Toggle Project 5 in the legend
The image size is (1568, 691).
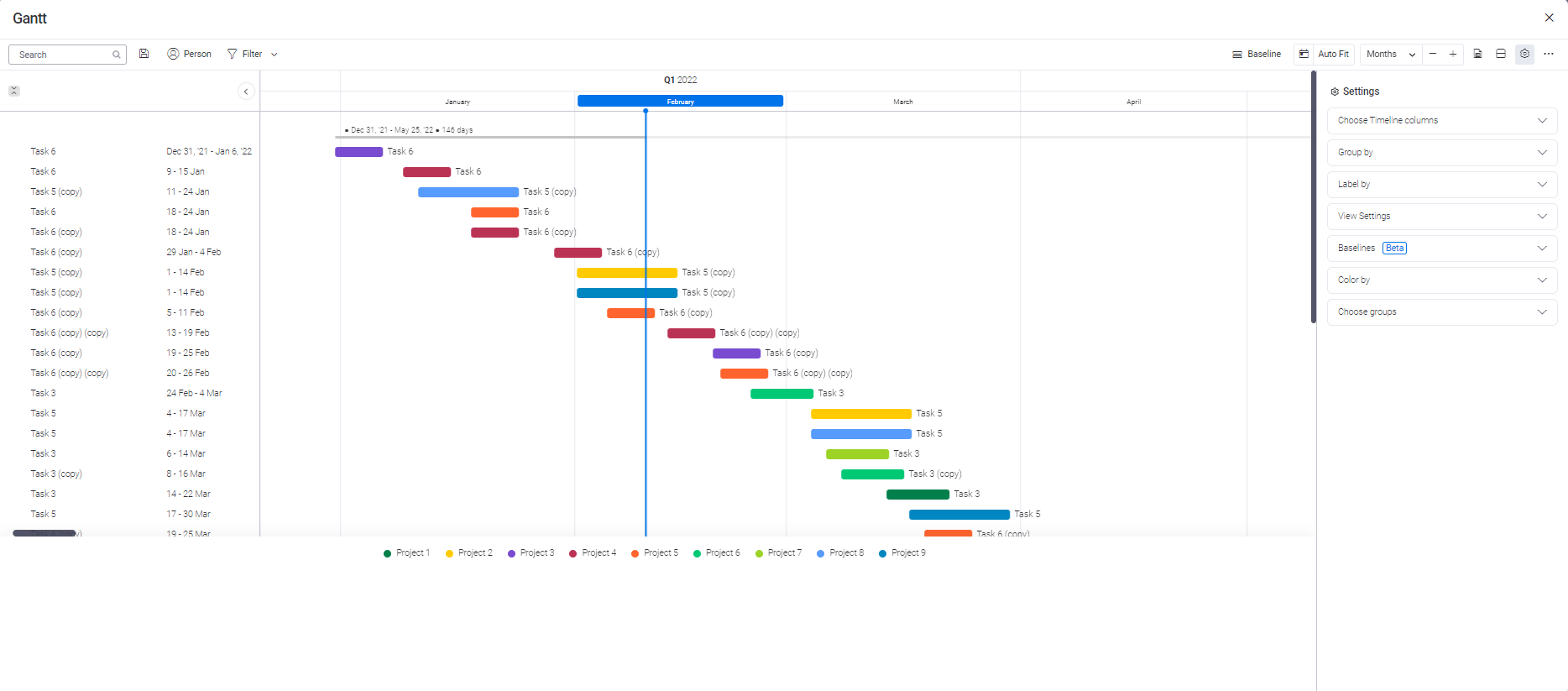(x=656, y=553)
